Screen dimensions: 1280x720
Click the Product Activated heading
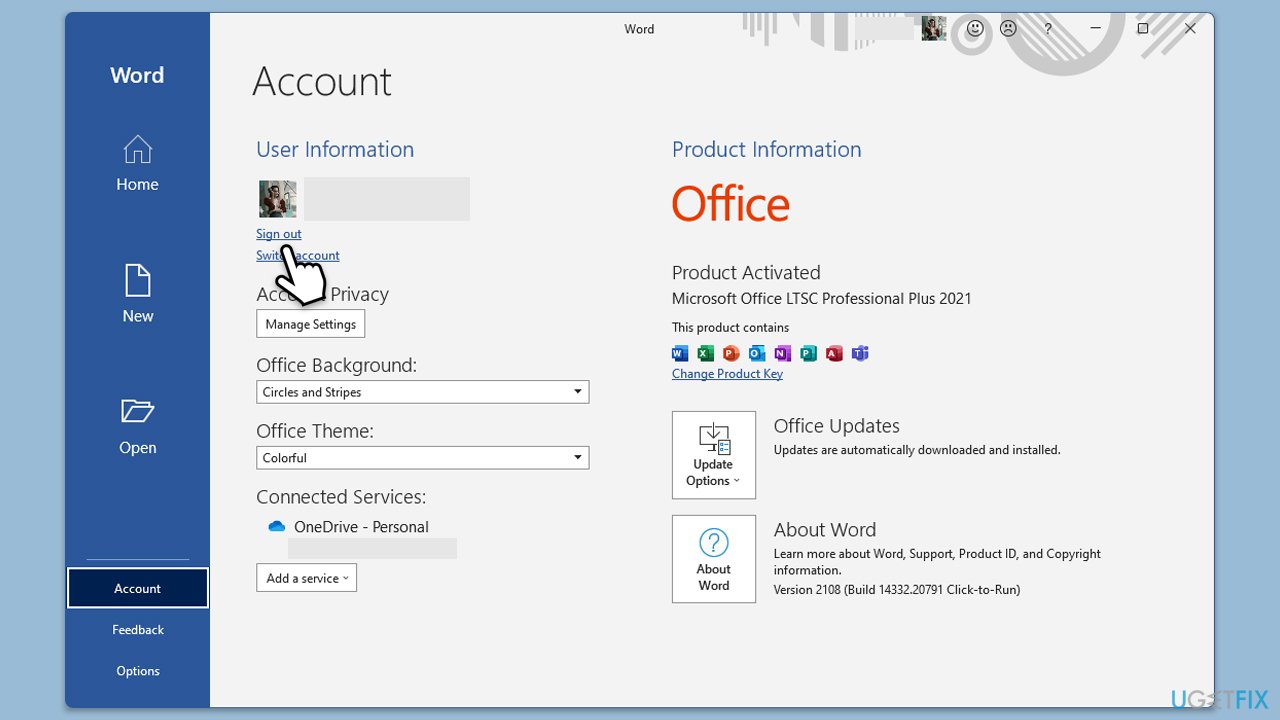746,272
